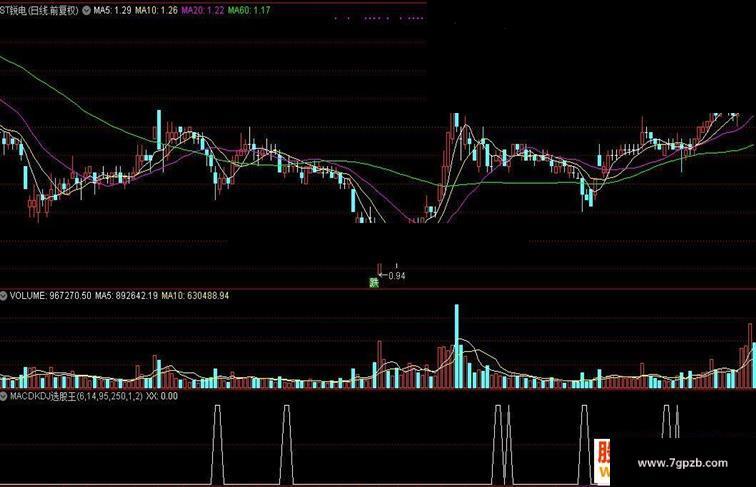The width and height of the screenshot is (756, 487).
Task: Click the volume MA10: 630488.94 label
Action: pos(195,296)
